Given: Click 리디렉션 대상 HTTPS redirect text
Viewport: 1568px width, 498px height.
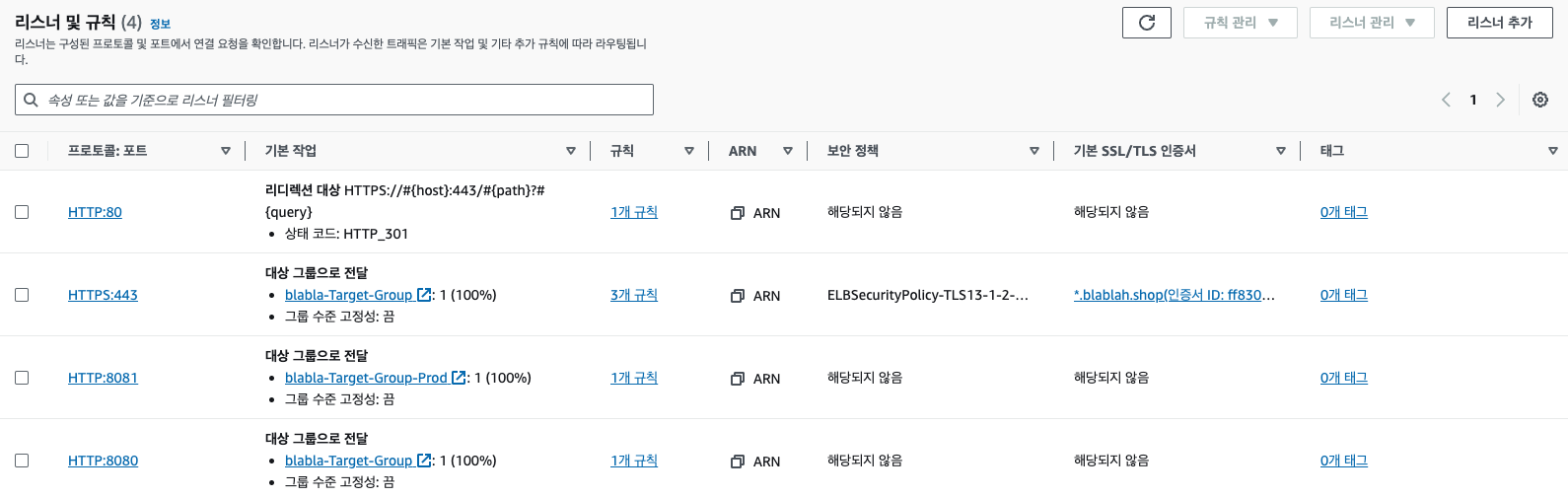Looking at the screenshot, I should click(404, 200).
